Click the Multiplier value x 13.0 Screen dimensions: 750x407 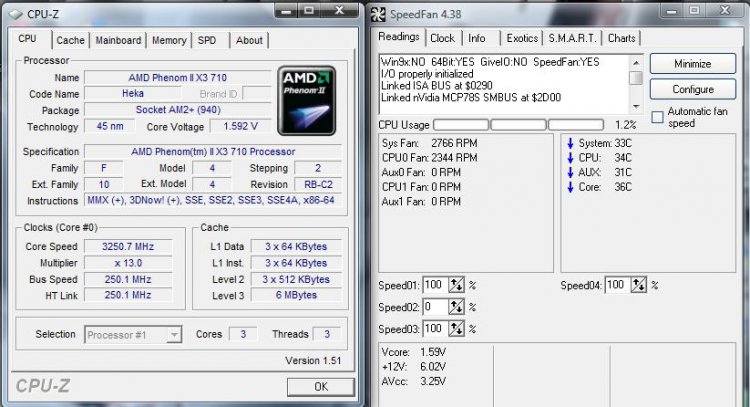click(x=128, y=263)
